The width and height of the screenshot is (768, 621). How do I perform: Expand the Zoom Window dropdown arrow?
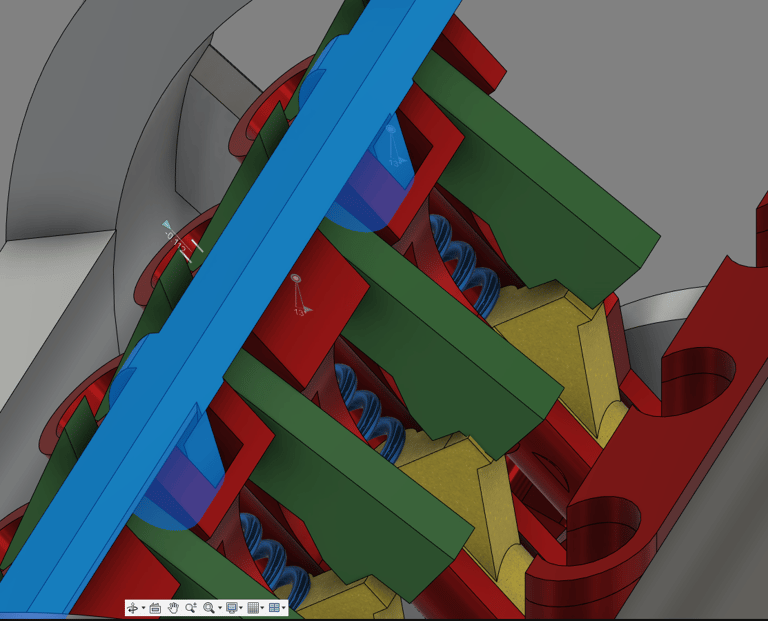220,608
